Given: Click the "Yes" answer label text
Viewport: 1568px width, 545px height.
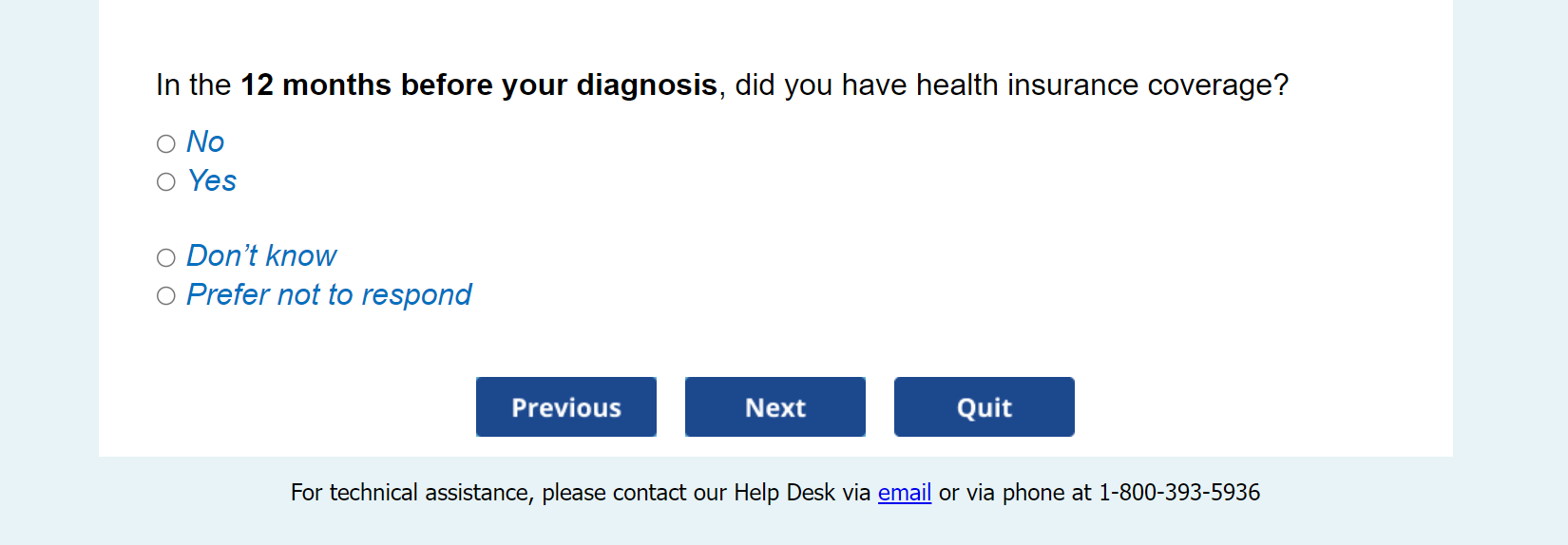Looking at the screenshot, I should [x=212, y=181].
